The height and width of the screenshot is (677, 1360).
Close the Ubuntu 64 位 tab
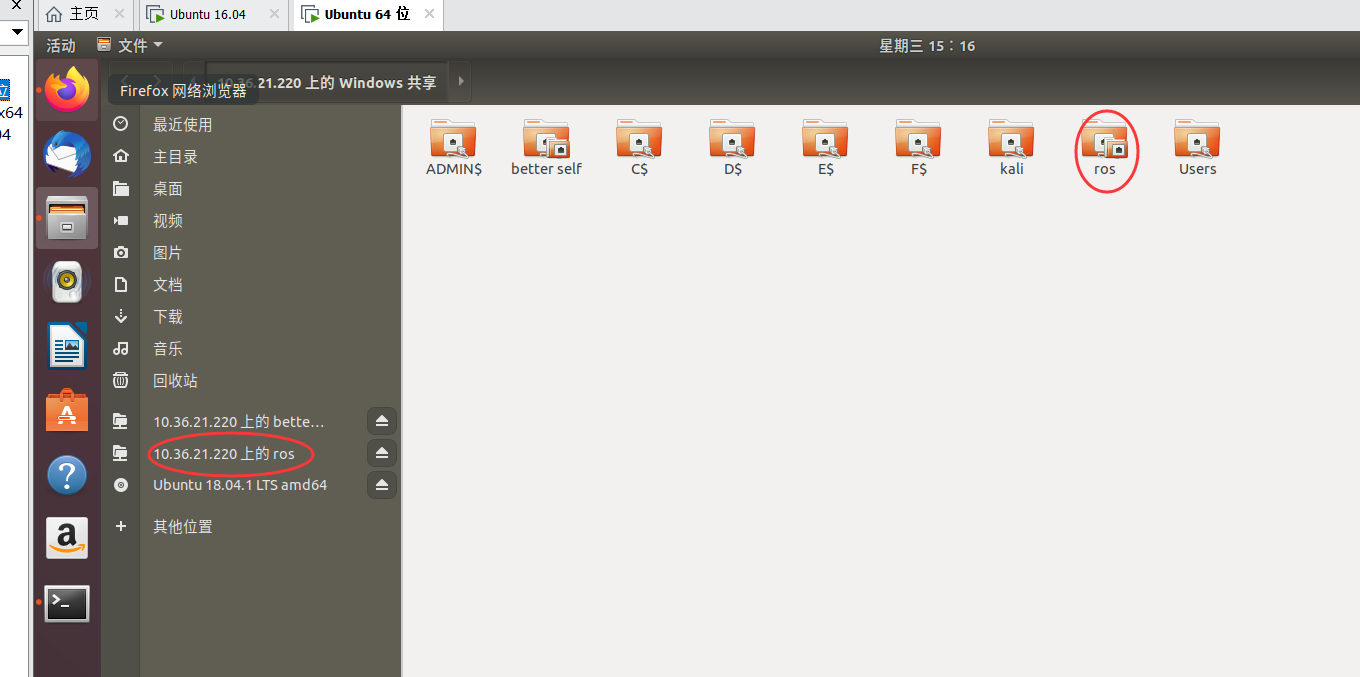pos(429,14)
